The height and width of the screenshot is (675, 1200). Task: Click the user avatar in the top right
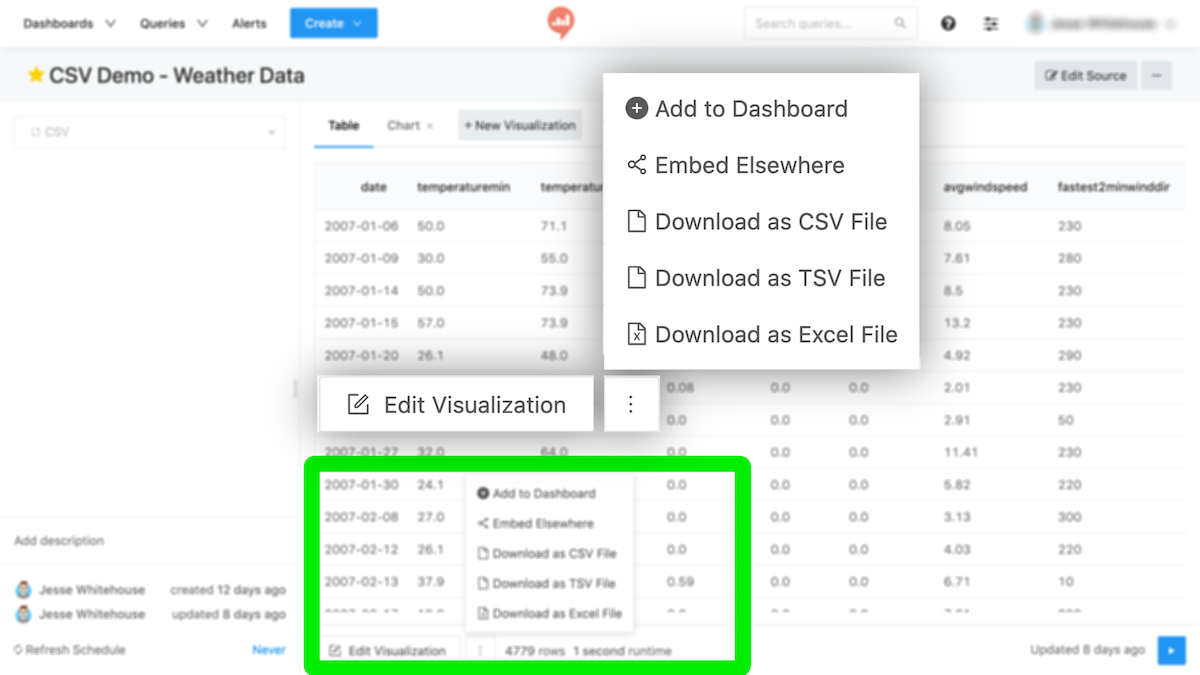(1037, 23)
